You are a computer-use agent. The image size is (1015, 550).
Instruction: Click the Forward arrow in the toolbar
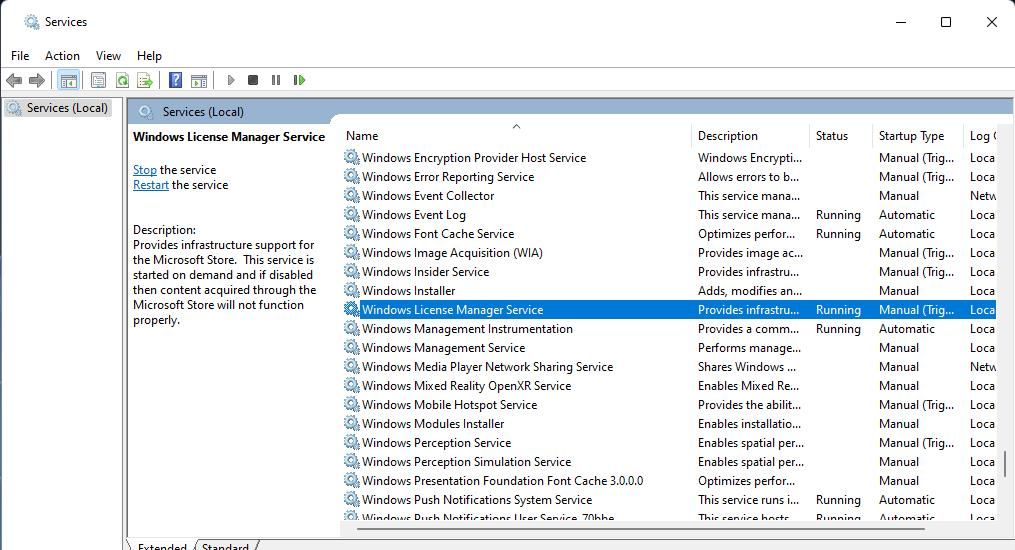(37, 80)
